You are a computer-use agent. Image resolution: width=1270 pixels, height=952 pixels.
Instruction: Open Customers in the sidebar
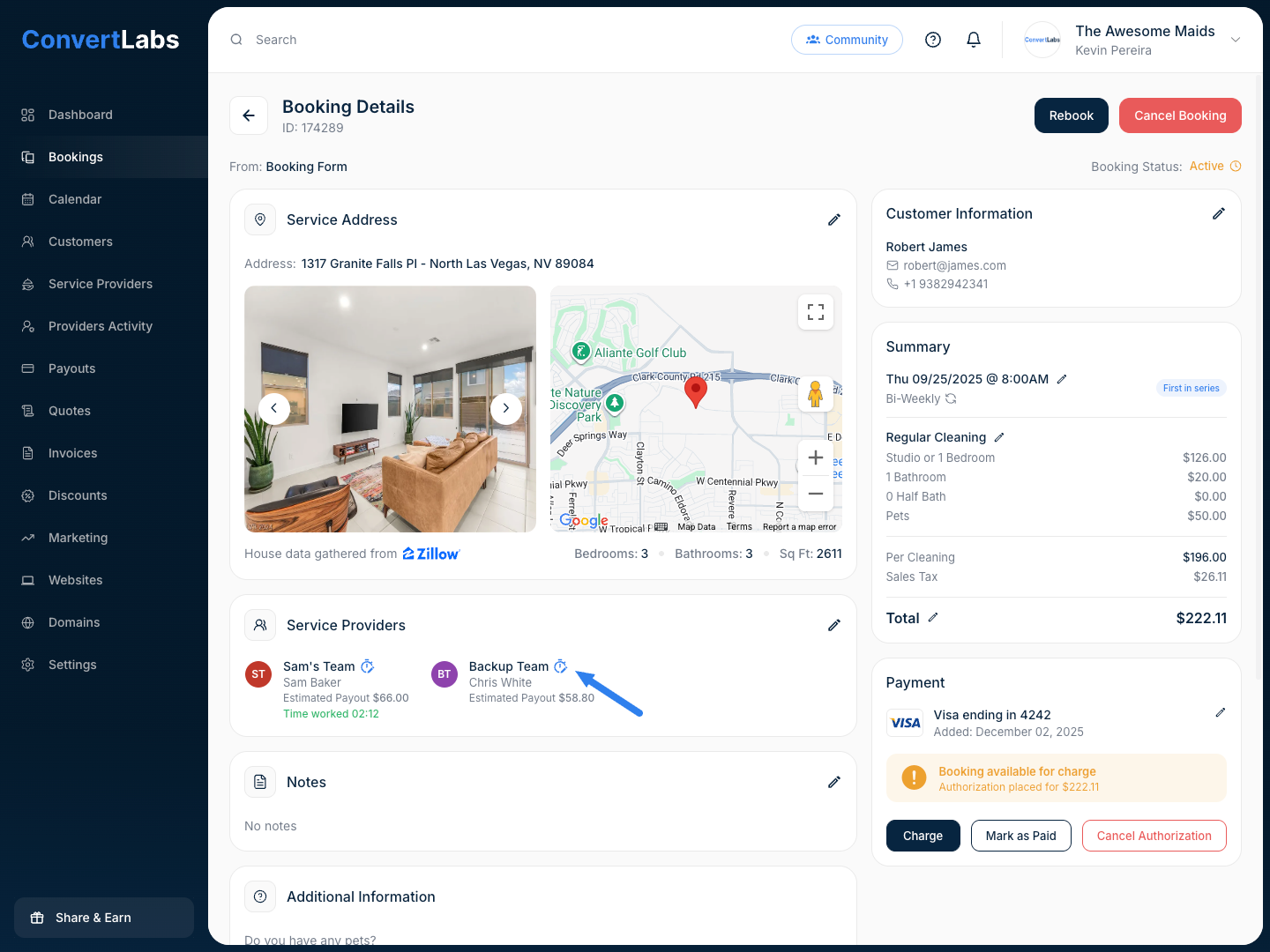pyautogui.click(x=104, y=242)
